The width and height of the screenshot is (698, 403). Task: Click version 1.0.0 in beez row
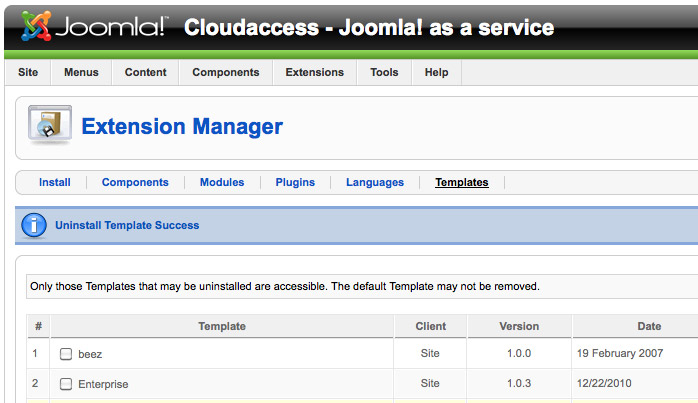[x=519, y=353]
